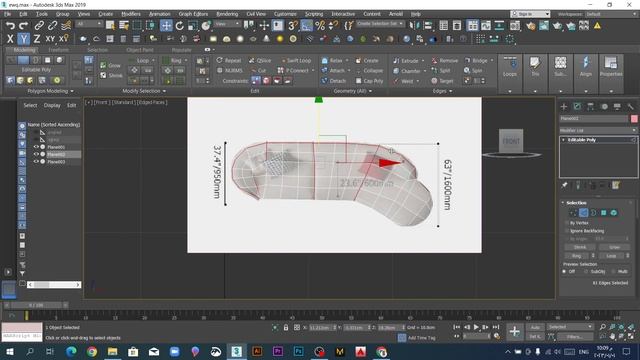Switch to the Freeform ribbon tab
The image size is (640, 360).
pos(59,50)
